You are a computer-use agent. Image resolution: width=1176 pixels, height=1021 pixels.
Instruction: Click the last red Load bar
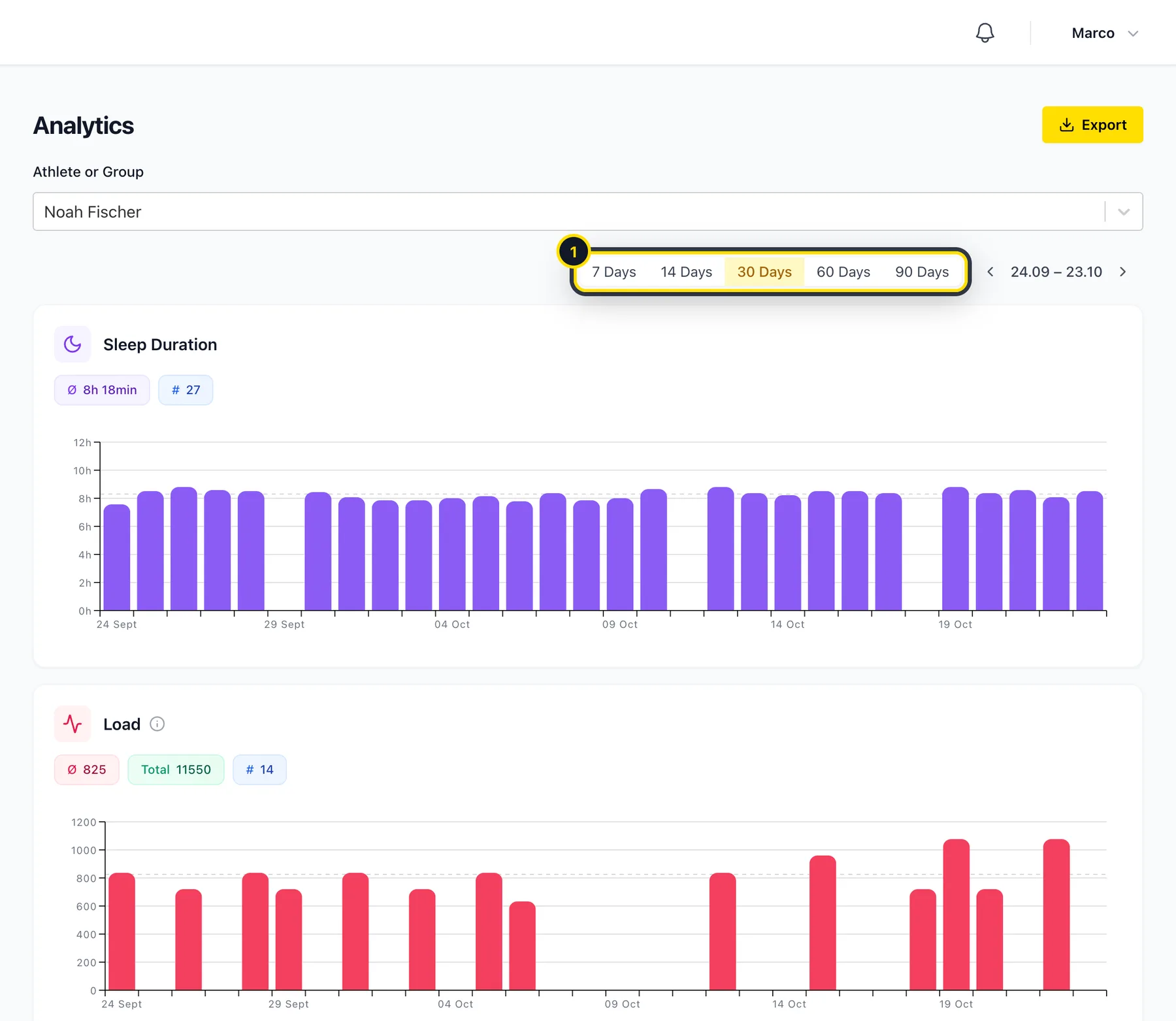pyautogui.click(x=1056, y=915)
